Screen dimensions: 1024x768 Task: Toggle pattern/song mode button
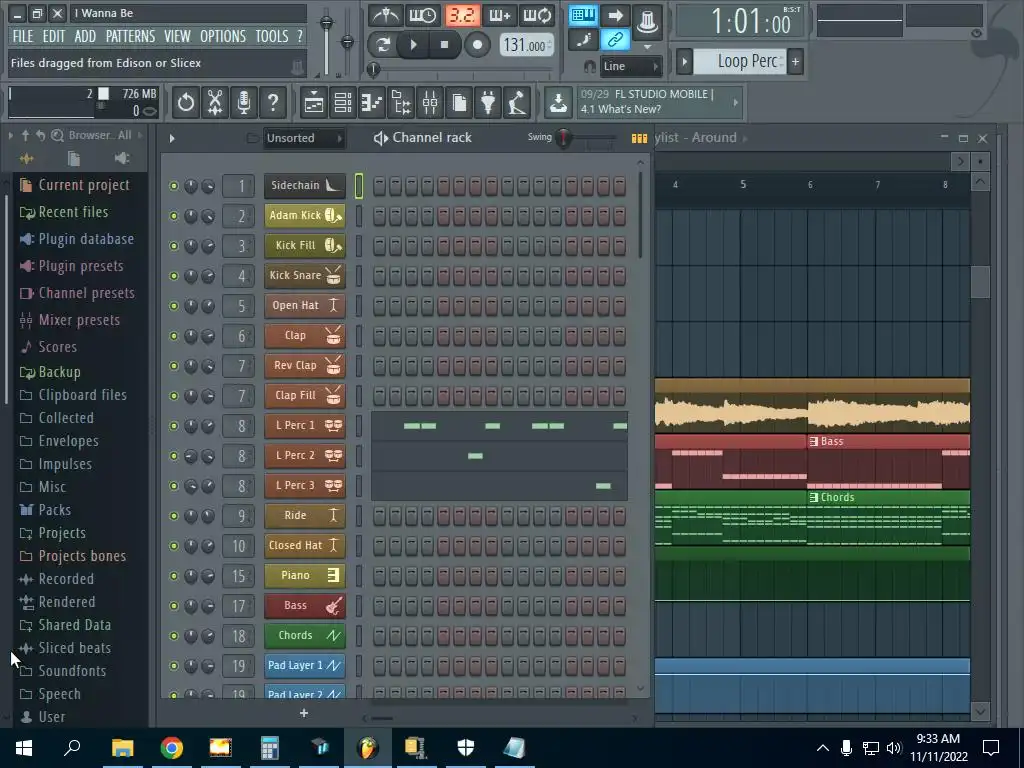tap(383, 44)
